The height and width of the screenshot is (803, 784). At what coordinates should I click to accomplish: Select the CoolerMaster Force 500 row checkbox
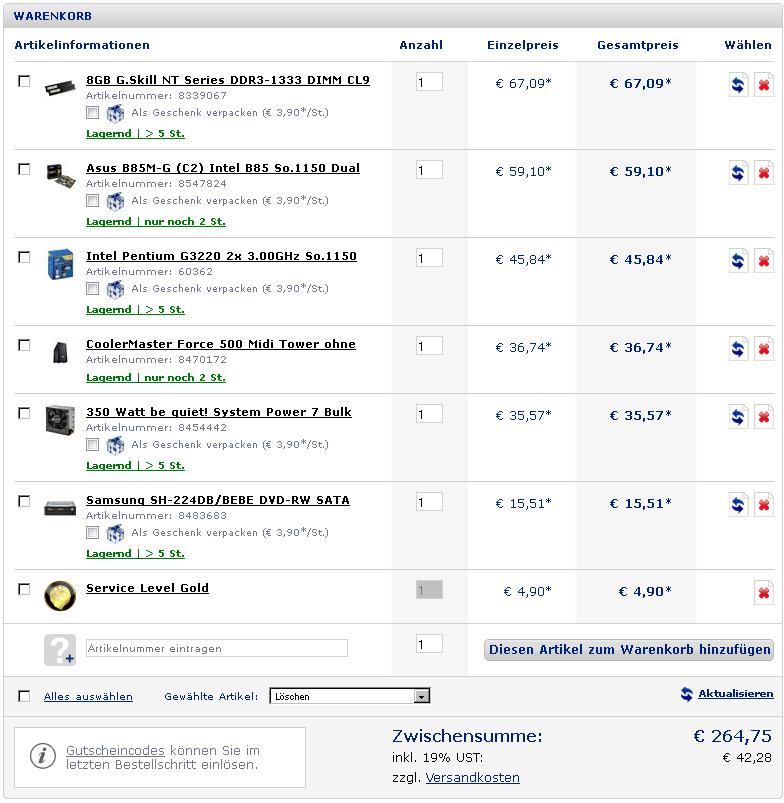[24, 345]
